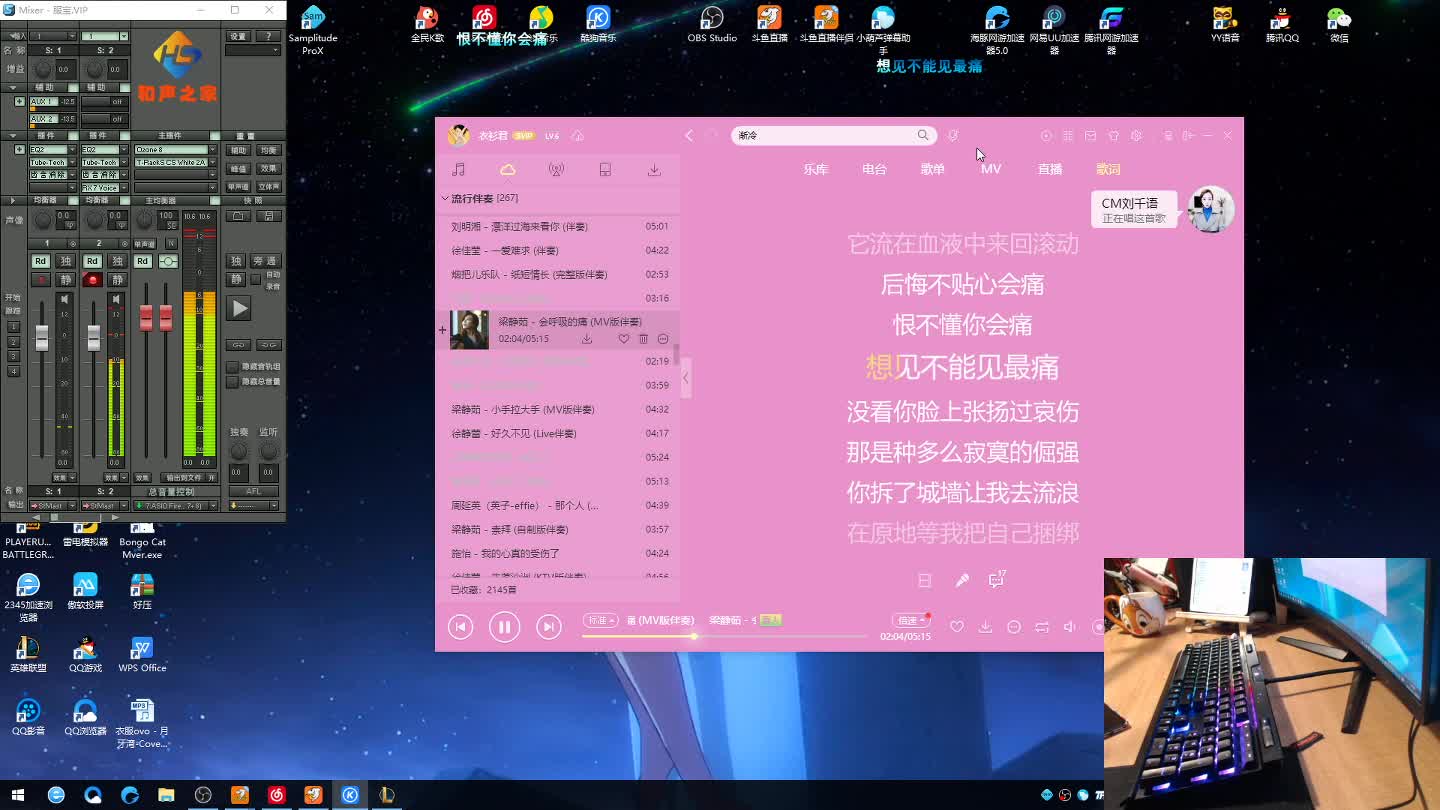Select the cloud music tab icon

tap(508, 170)
